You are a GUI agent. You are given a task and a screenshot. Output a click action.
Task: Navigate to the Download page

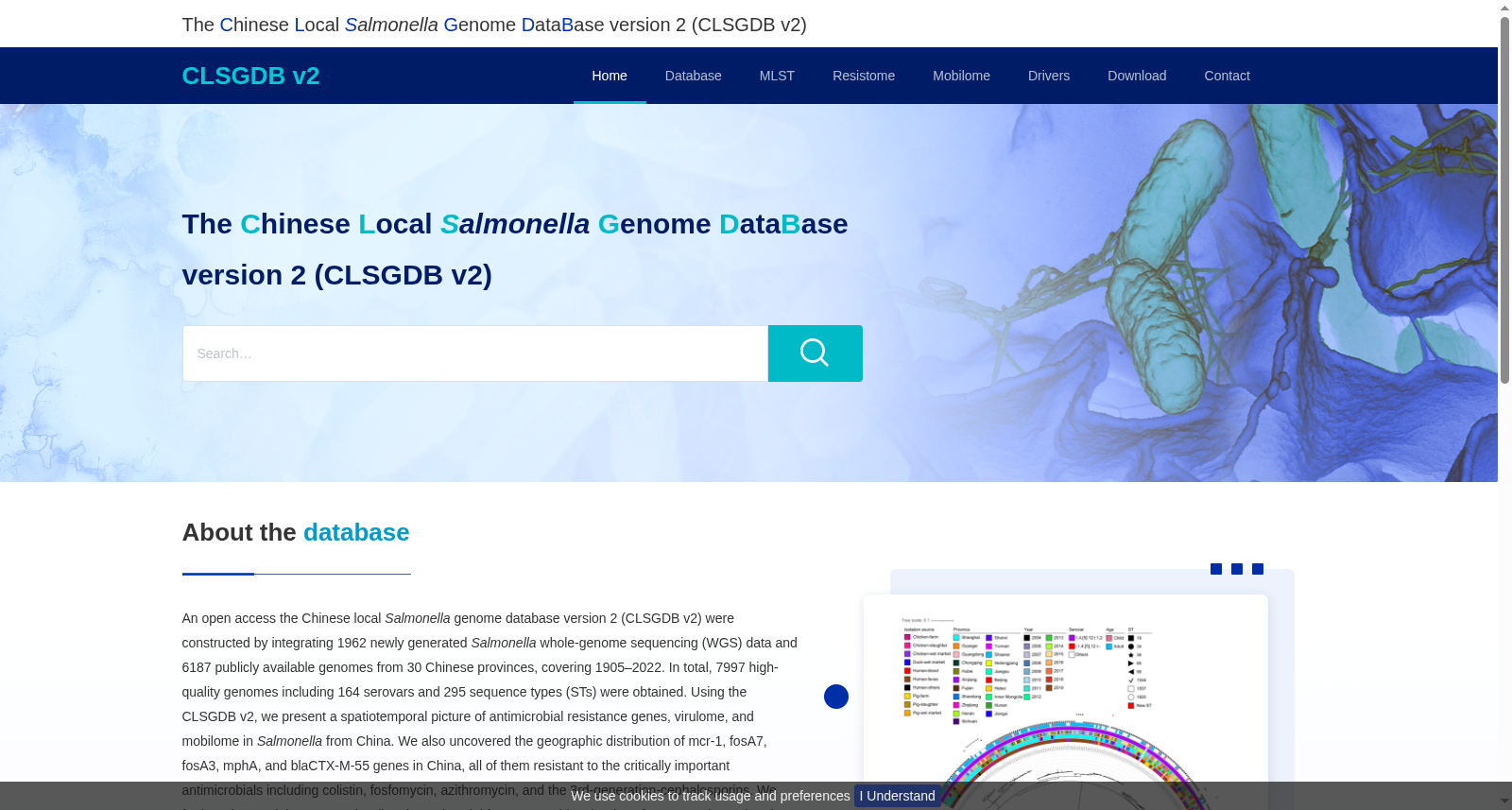pos(1137,76)
